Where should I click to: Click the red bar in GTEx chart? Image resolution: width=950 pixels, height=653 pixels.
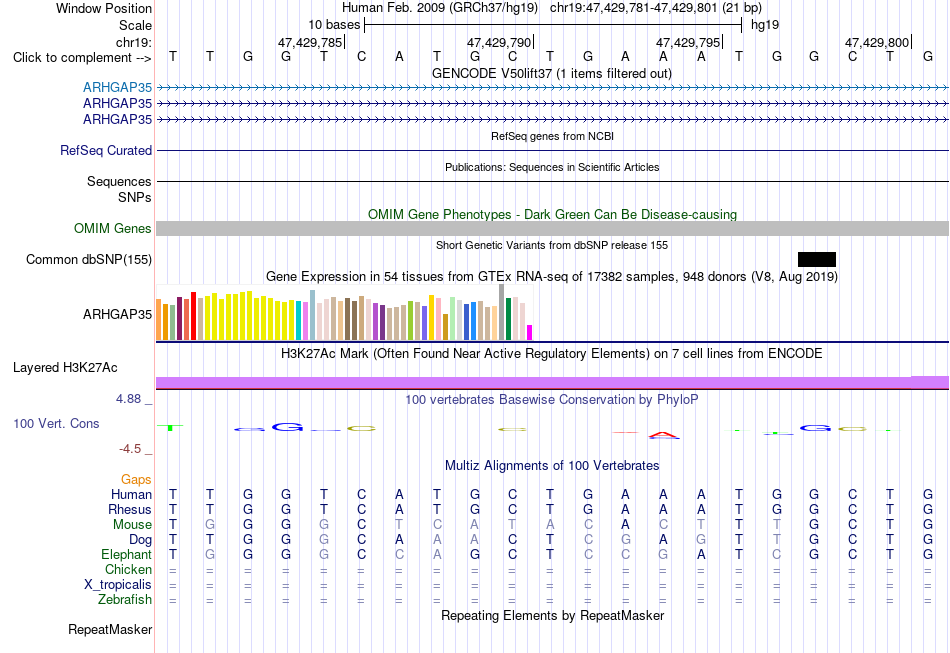click(x=193, y=316)
